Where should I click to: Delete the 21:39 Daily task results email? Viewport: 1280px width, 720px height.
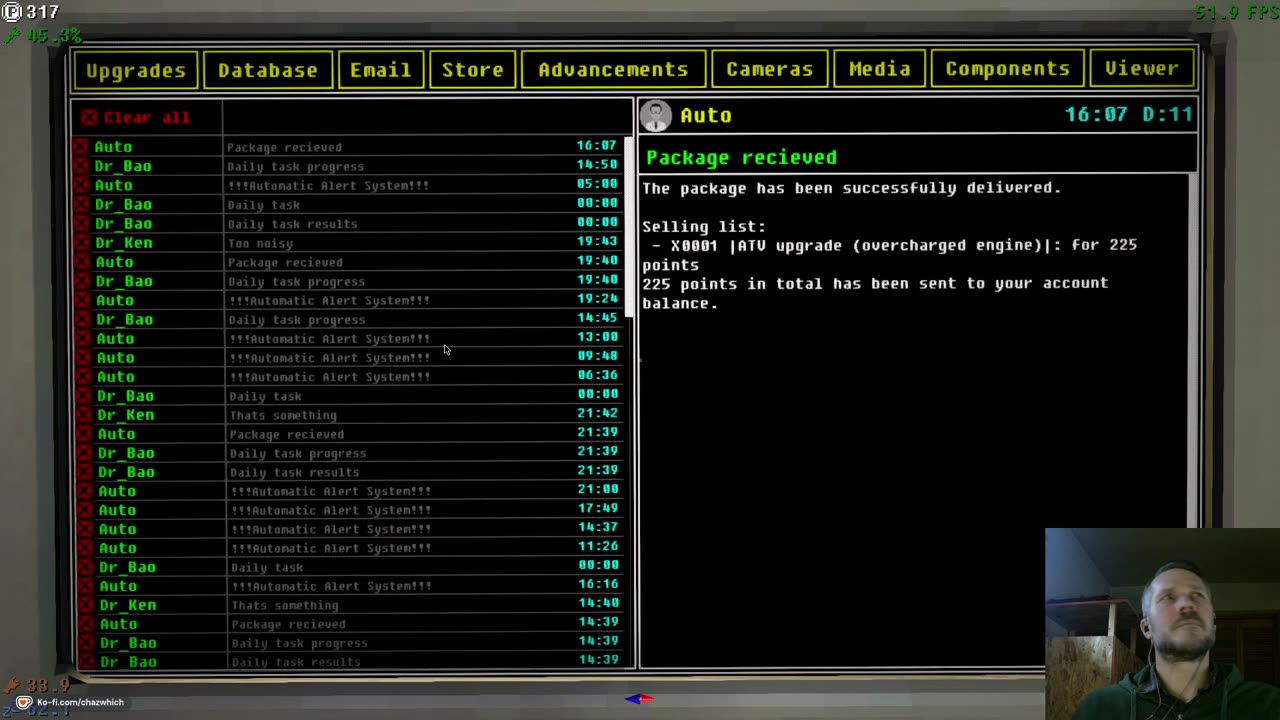[x=84, y=471]
